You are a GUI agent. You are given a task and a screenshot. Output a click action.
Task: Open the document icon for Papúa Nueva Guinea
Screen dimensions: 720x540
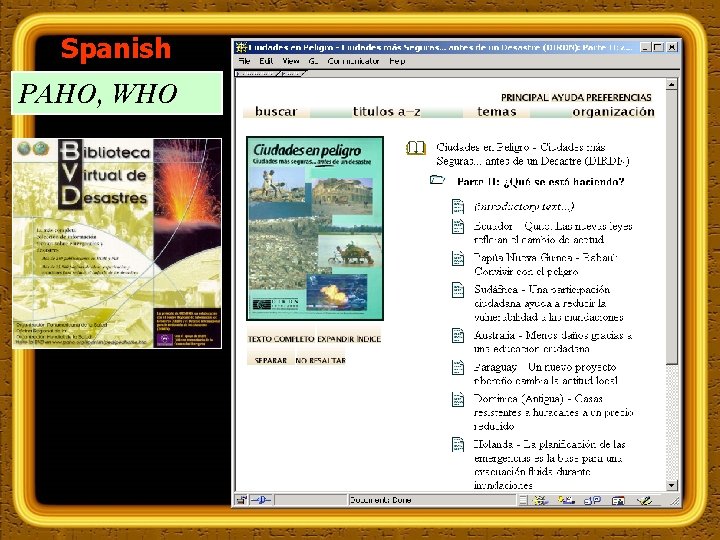[x=458, y=259]
